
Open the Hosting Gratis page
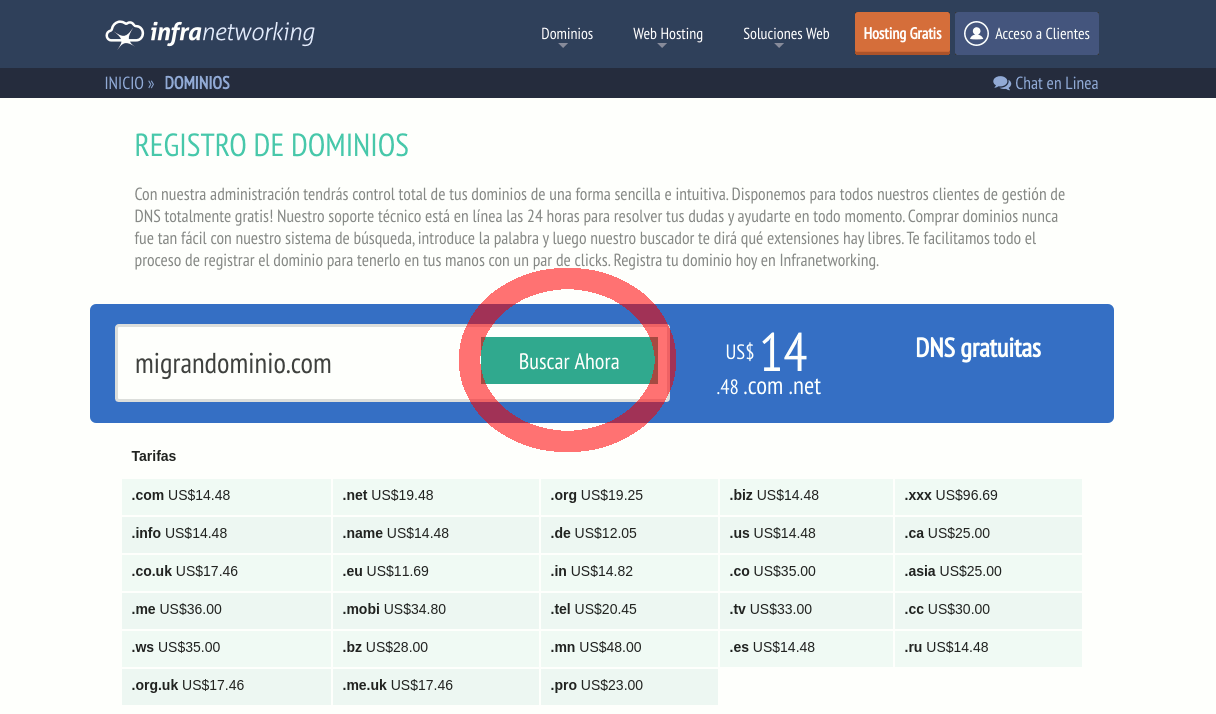click(902, 33)
